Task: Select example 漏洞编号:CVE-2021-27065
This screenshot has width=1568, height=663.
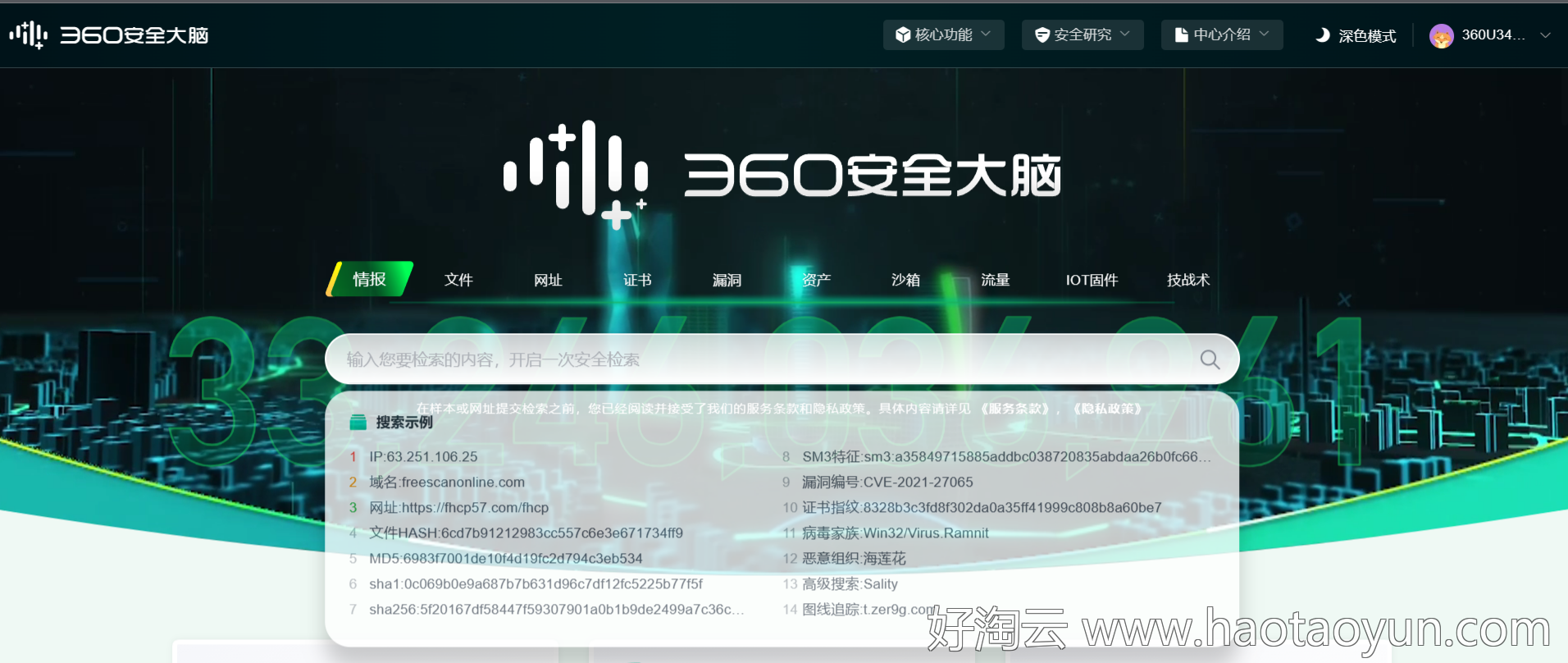Action: click(887, 482)
